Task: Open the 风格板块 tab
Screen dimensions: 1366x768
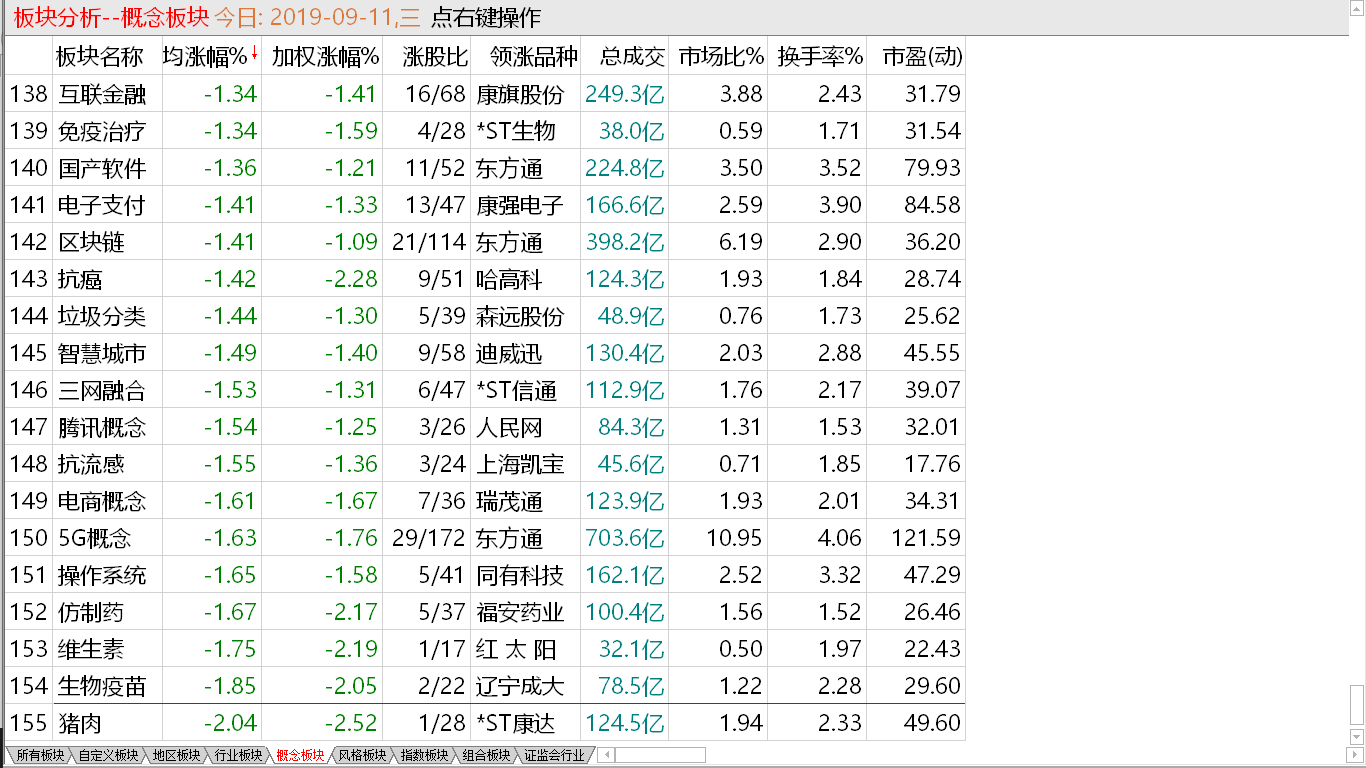Action: (x=362, y=755)
